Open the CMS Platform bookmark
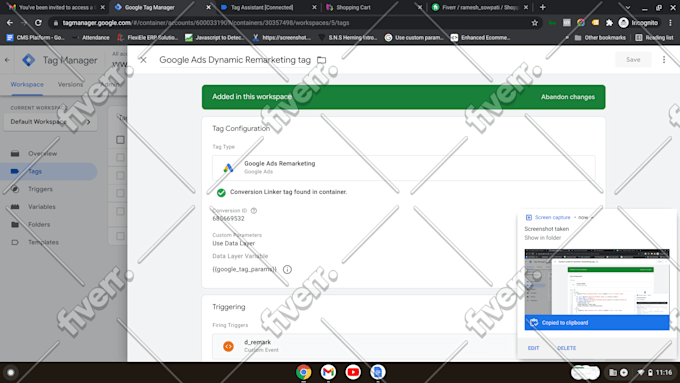The height and width of the screenshot is (383, 680). [x=35, y=38]
